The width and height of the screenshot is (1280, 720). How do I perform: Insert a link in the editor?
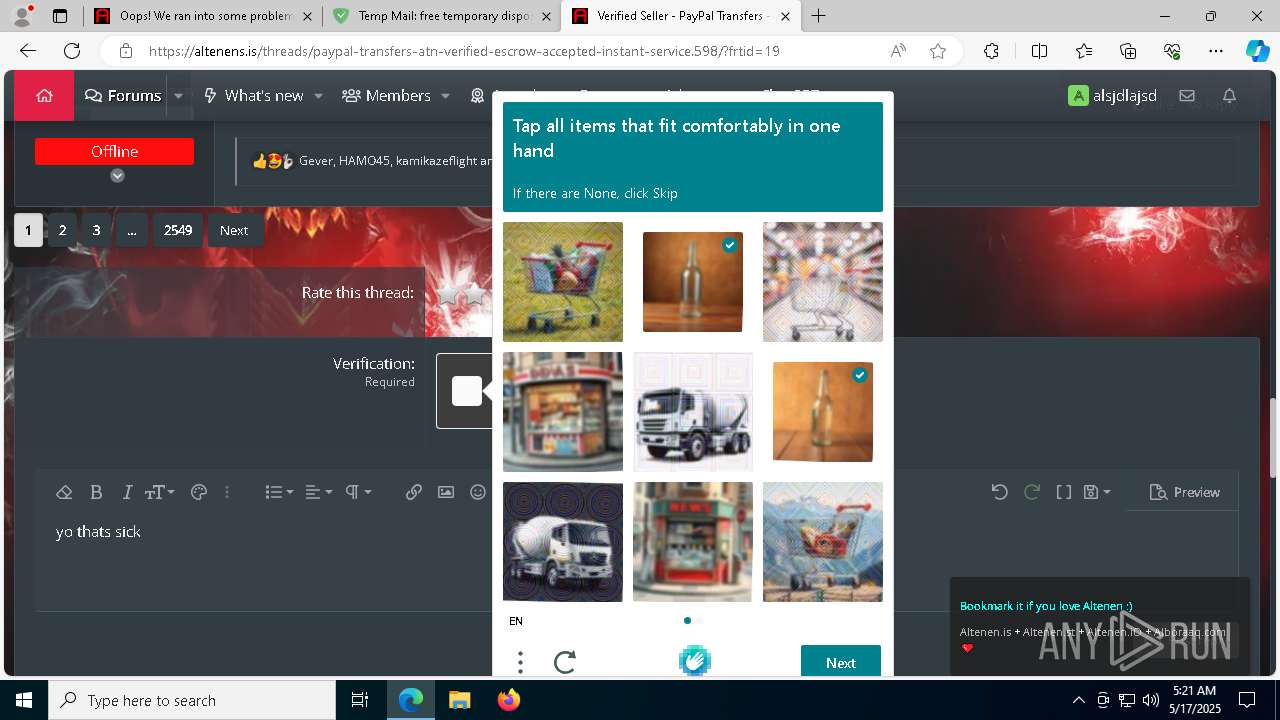click(414, 492)
